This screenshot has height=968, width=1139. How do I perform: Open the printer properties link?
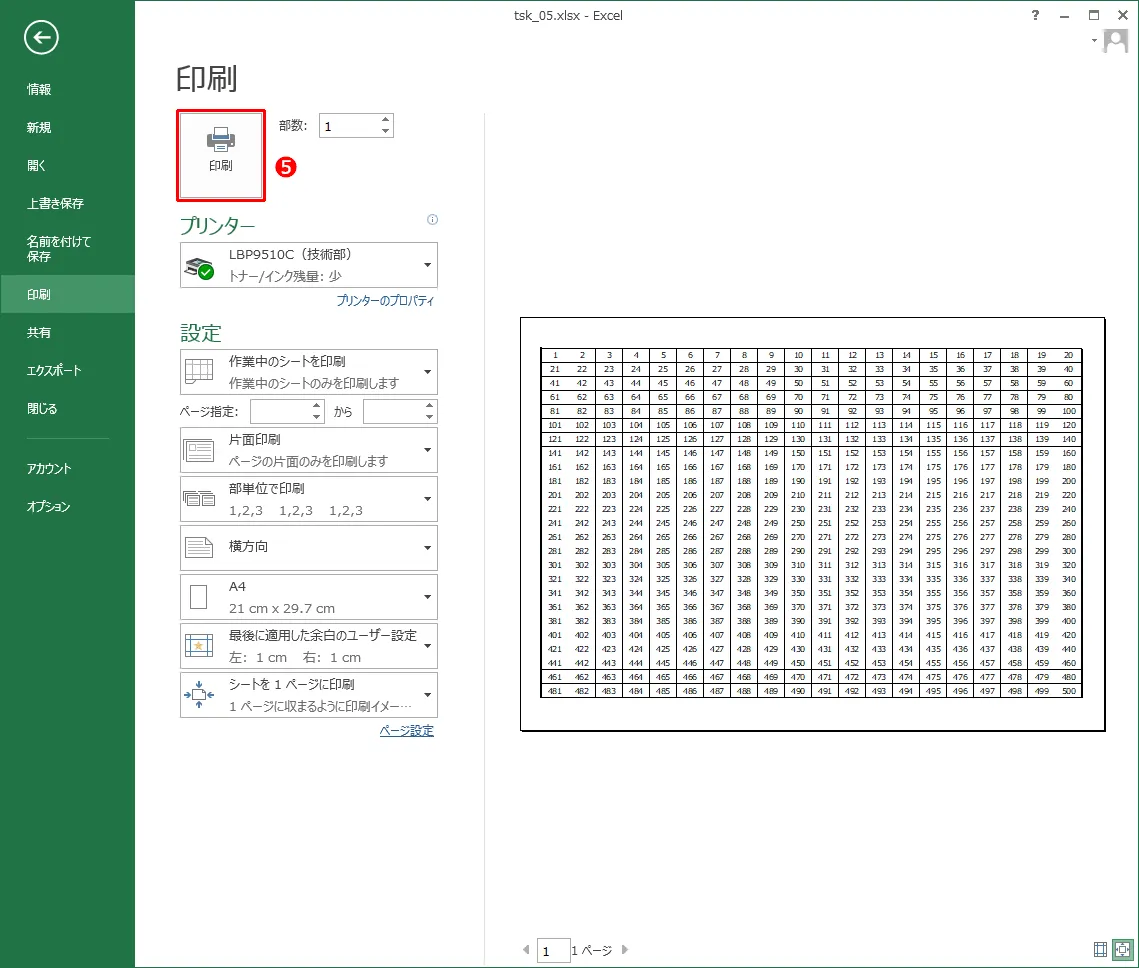[385, 300]
